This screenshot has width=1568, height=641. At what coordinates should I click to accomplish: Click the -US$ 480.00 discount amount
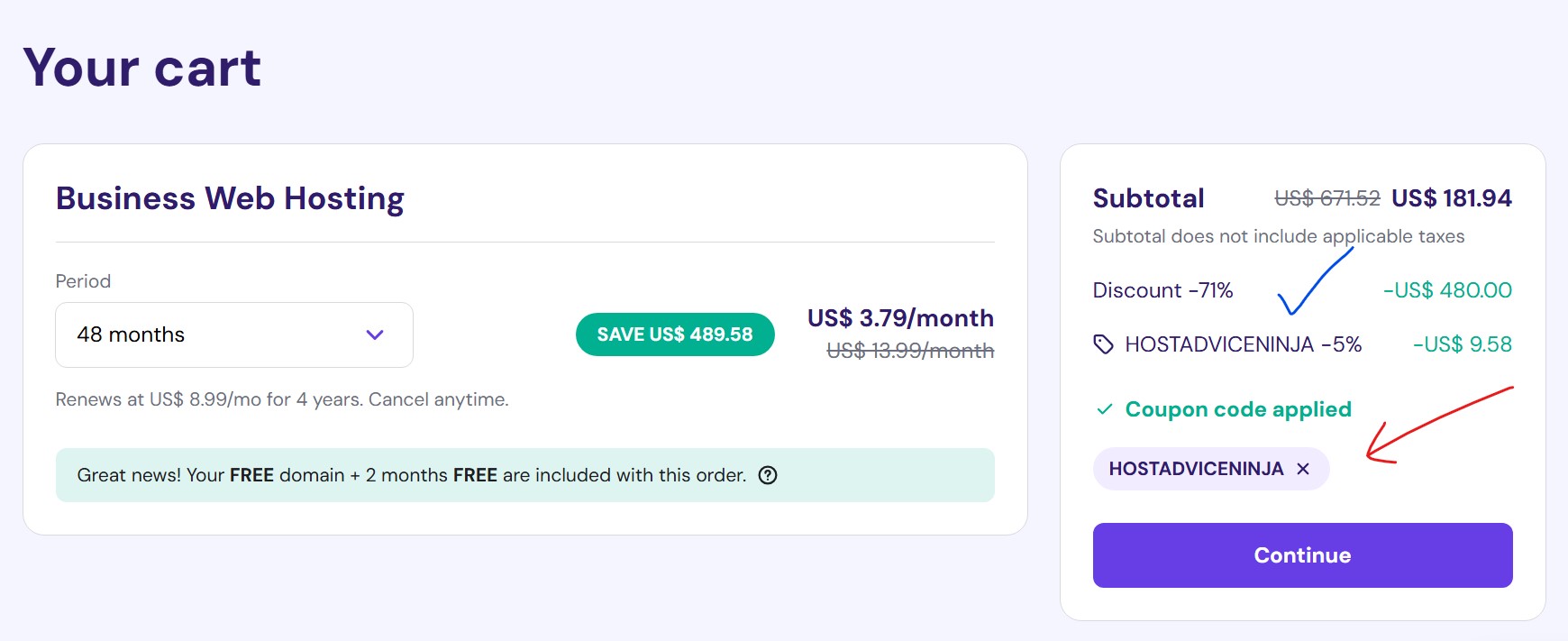pos(1447,290)
